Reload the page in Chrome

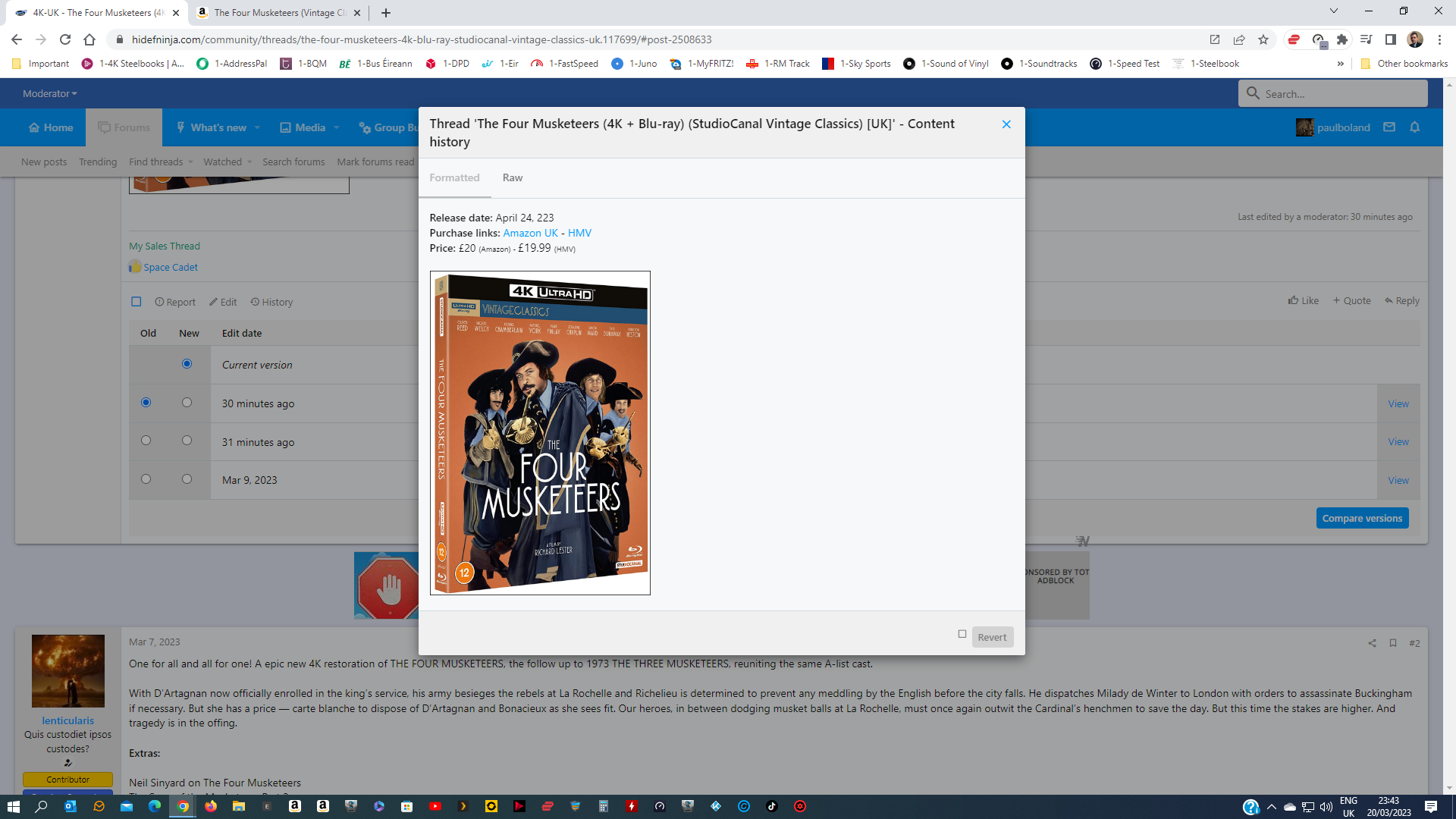[65, 39]
